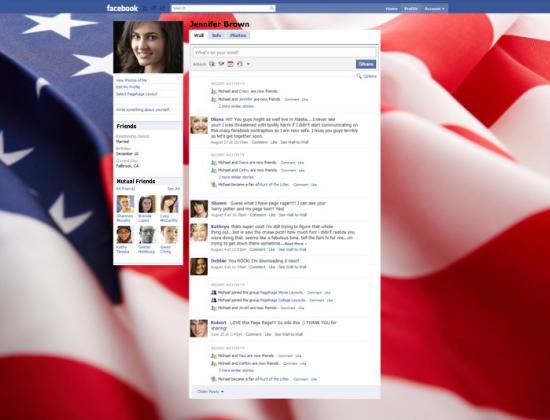Open the notifications icon in top bar

coord(162,8)
